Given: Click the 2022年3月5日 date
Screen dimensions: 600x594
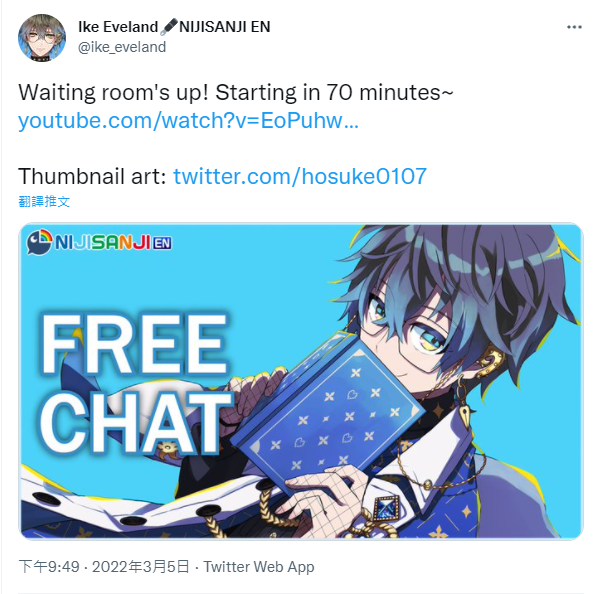Looking at the screenshot, I should [x=141, y=566].
